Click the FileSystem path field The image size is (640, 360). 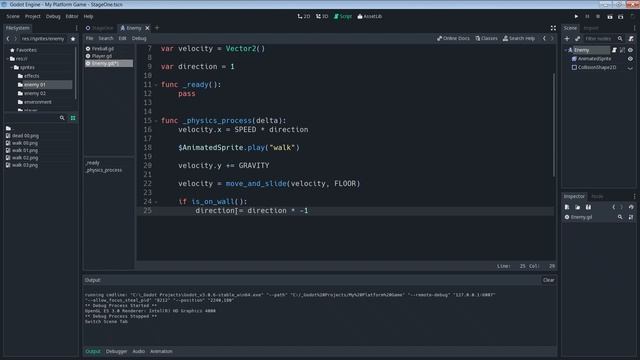pyautogui.click(x=43, y=39)
